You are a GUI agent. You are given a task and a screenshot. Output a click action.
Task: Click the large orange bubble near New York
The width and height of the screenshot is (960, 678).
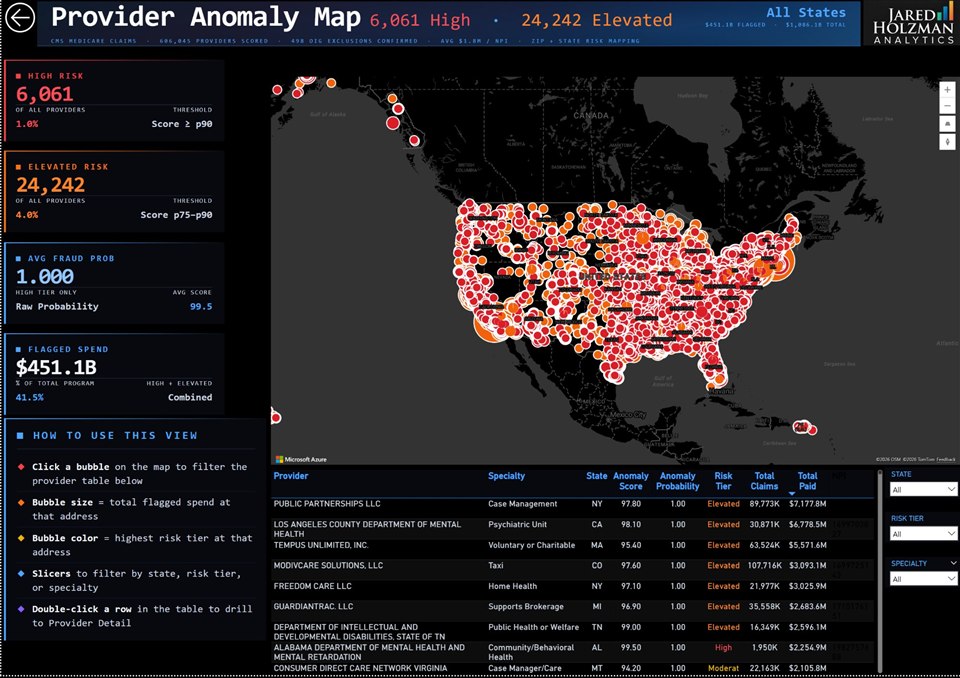click(781, 265)
